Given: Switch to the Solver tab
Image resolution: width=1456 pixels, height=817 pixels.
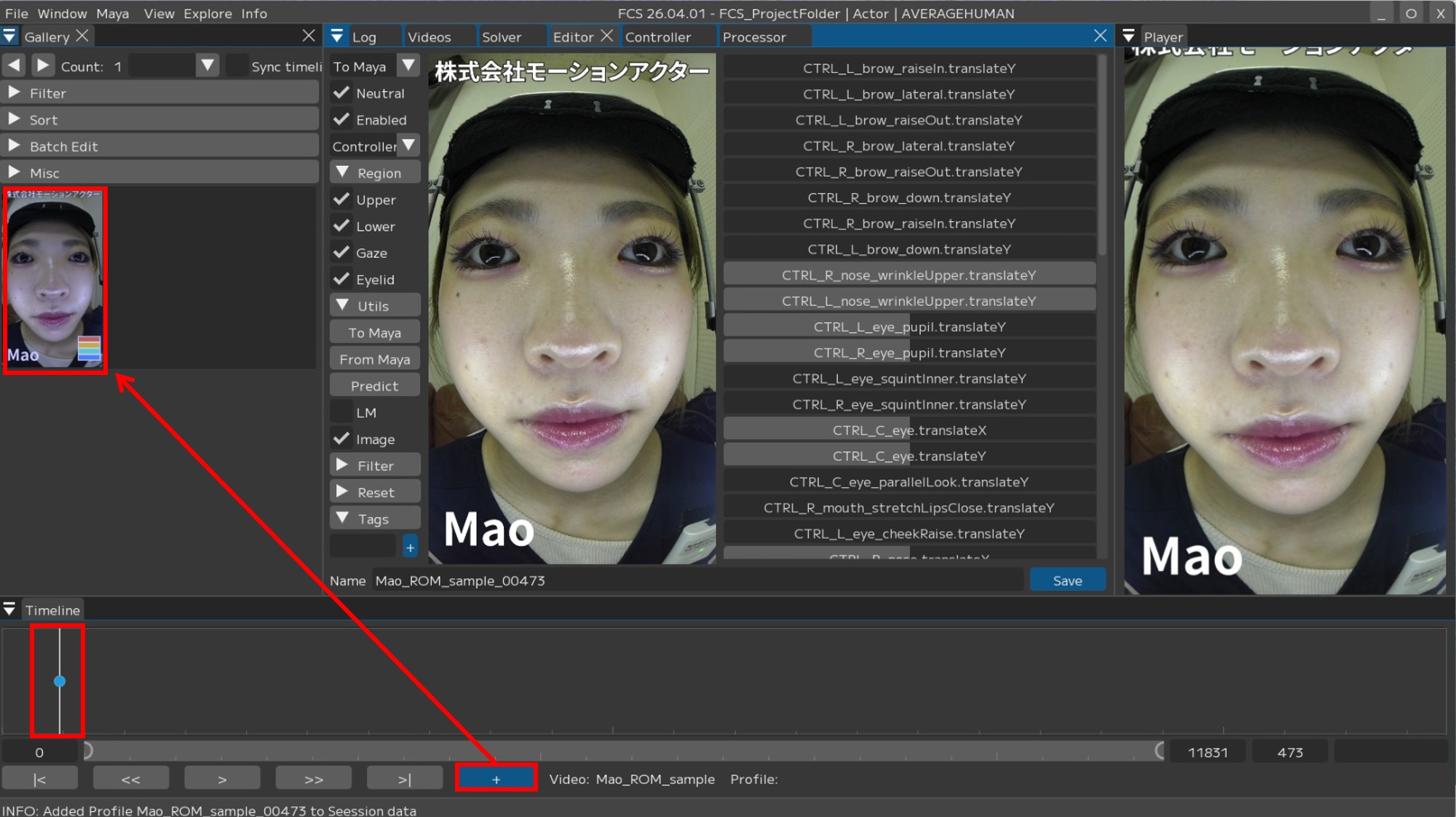Looking at the screenshot, I should click(x=501, y=37).
